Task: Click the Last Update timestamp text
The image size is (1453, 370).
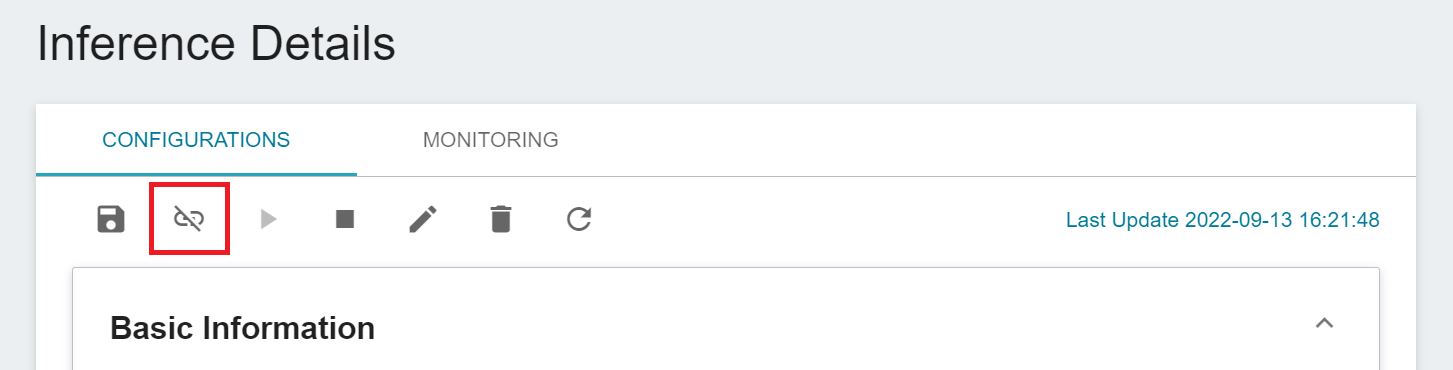Action: [x=1223, y=219]
